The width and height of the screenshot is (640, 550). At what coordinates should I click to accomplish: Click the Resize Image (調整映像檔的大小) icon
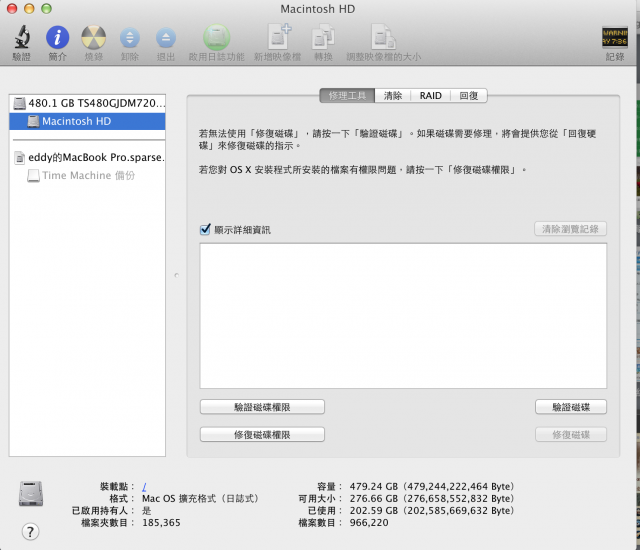coord(383,37)
